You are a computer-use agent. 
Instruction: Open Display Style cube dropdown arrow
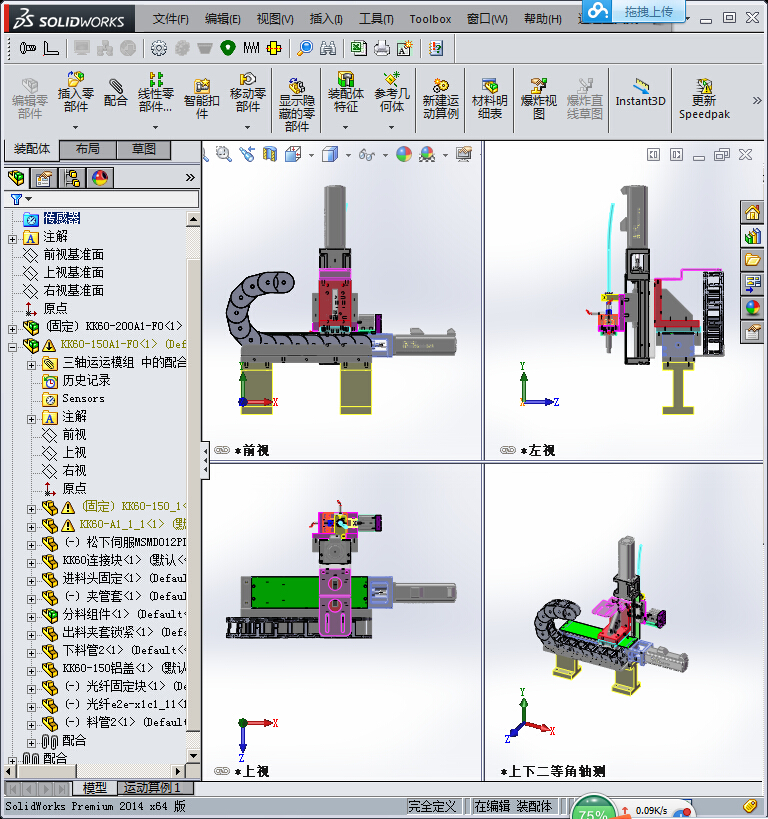click(348, 155)
